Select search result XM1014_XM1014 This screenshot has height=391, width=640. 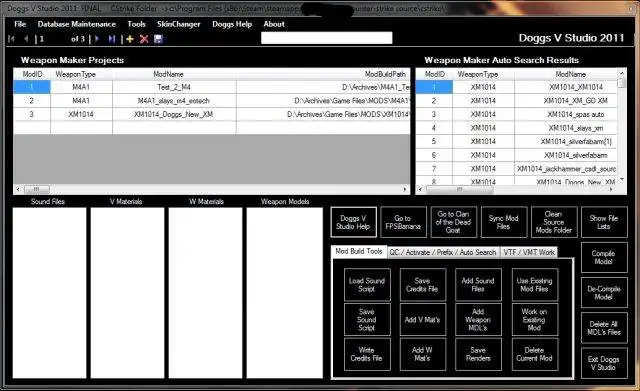click(x=516, y=87)
